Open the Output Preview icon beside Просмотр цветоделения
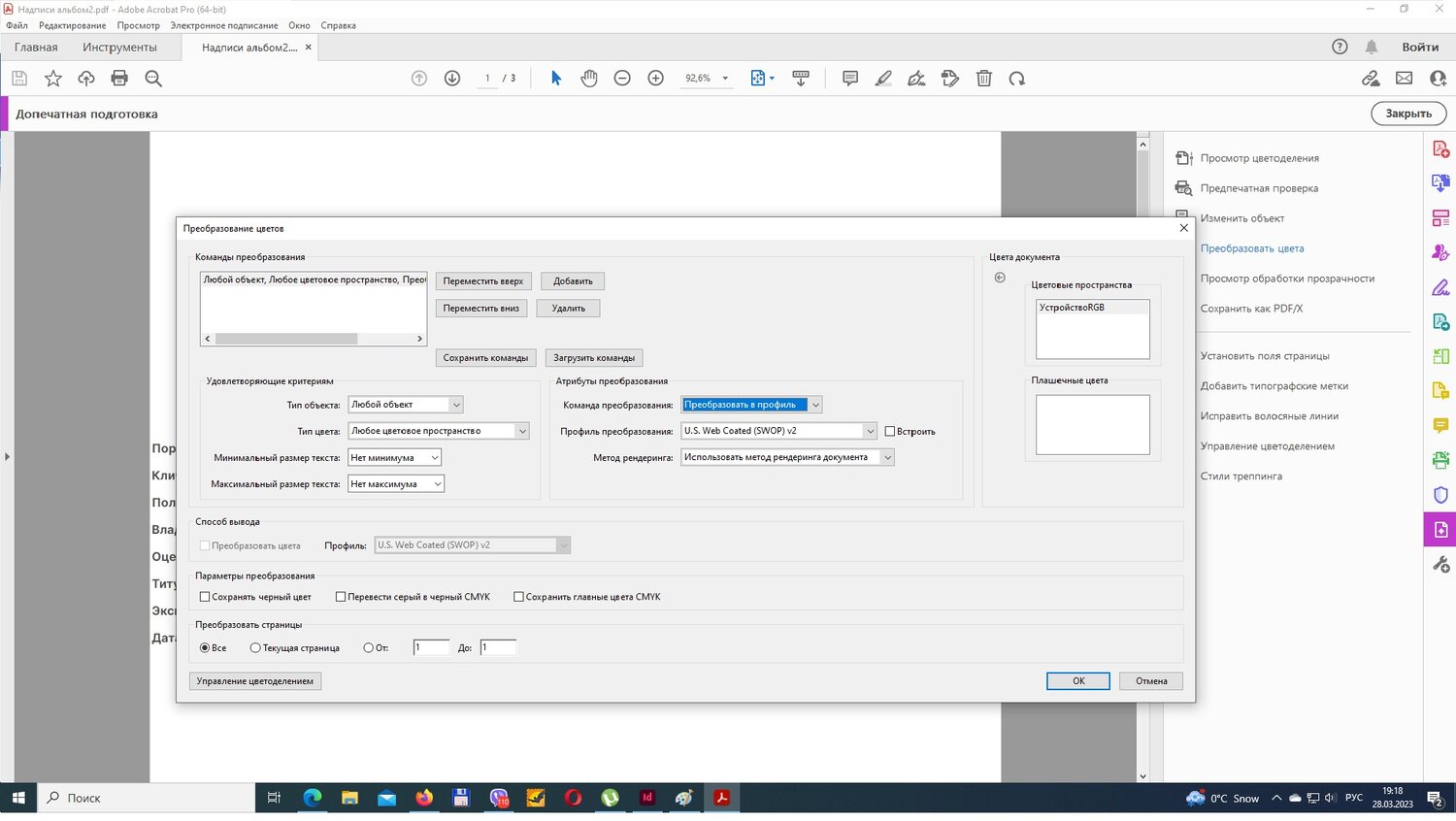The image size is (1456, 821). click(x=1183, y=158)
